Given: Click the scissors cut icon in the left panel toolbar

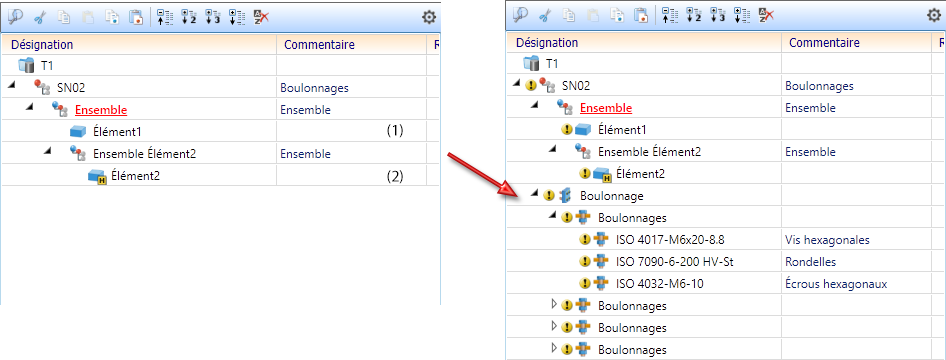Looking at the screenshot, I should (x=40, y=17).
